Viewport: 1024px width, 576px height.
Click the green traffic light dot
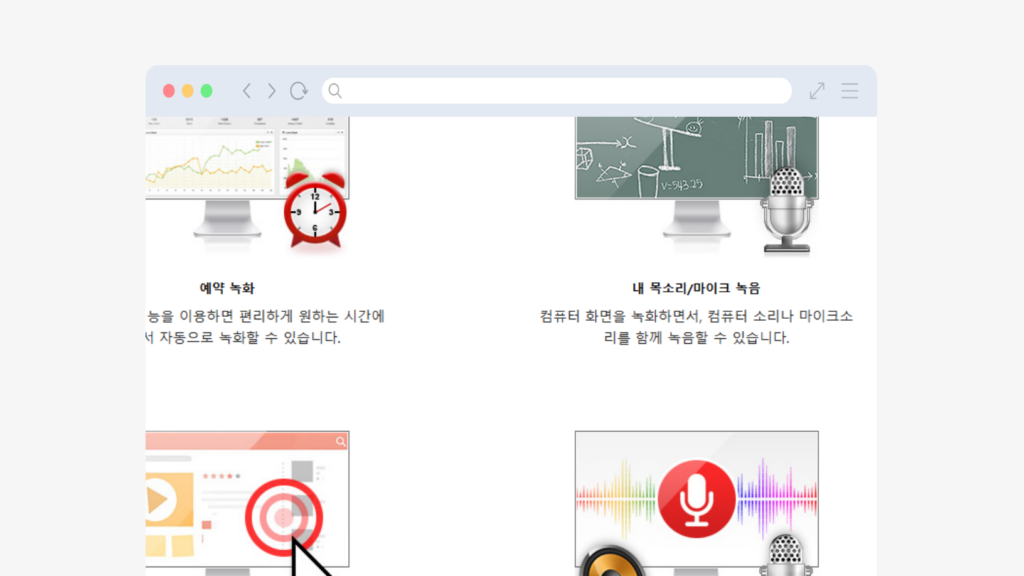pos(204,90)
